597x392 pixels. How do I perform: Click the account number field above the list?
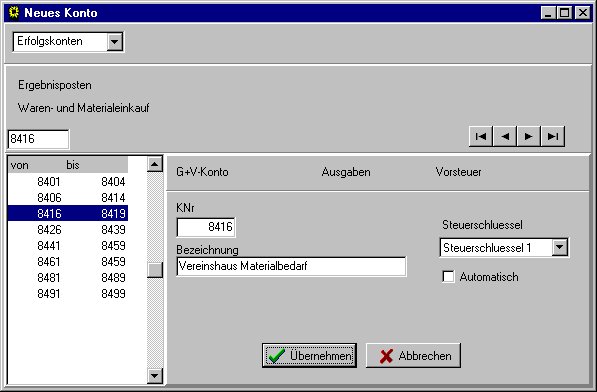point(38,139)
